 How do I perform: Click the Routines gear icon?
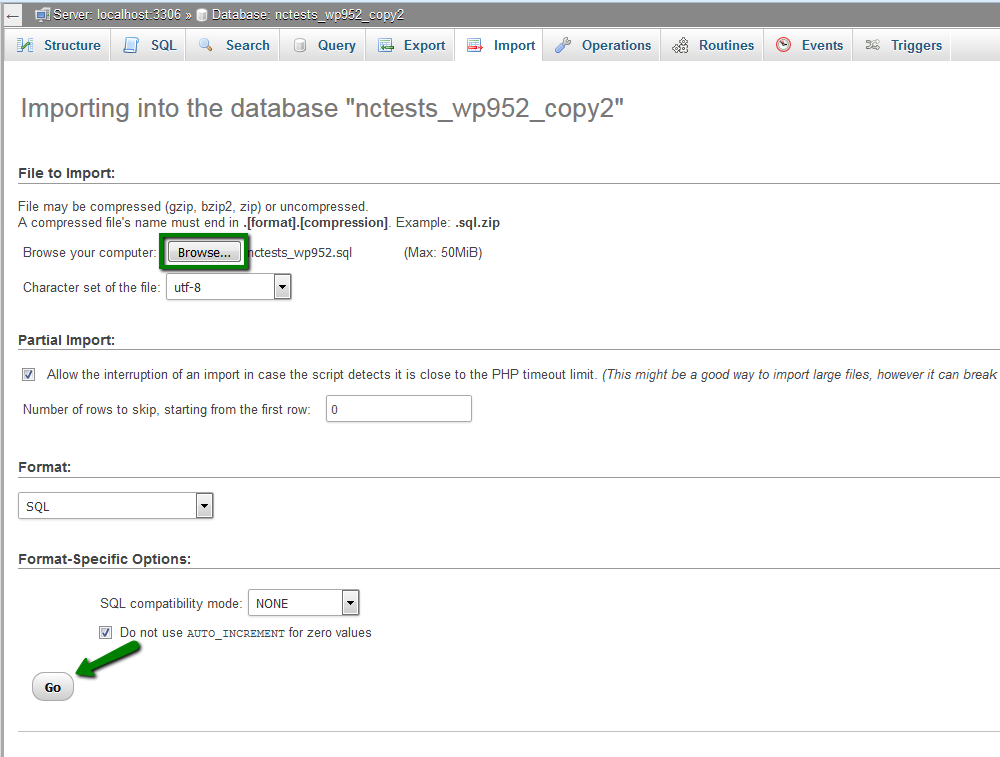pyautogui.click(x=681, y=45)
